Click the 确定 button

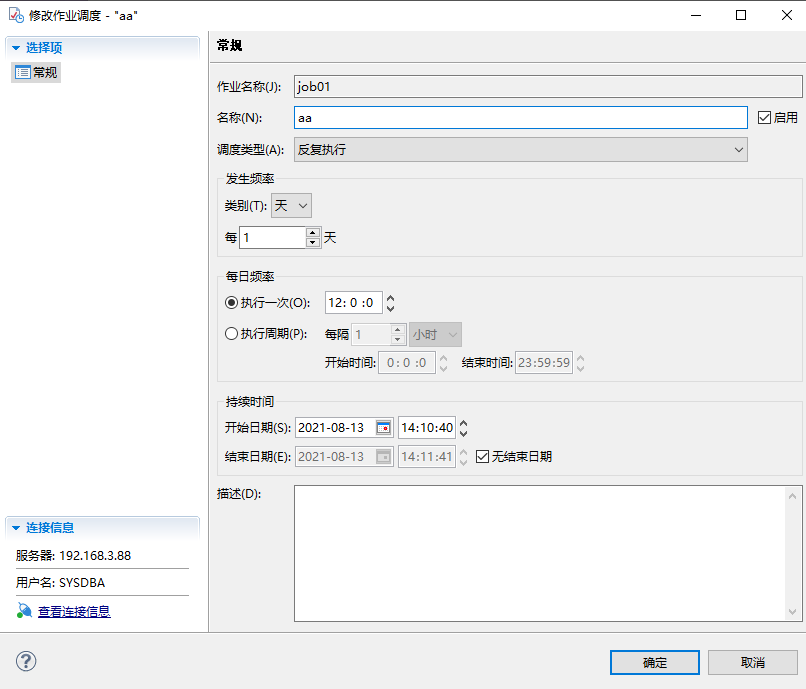(x=654, y=662)
